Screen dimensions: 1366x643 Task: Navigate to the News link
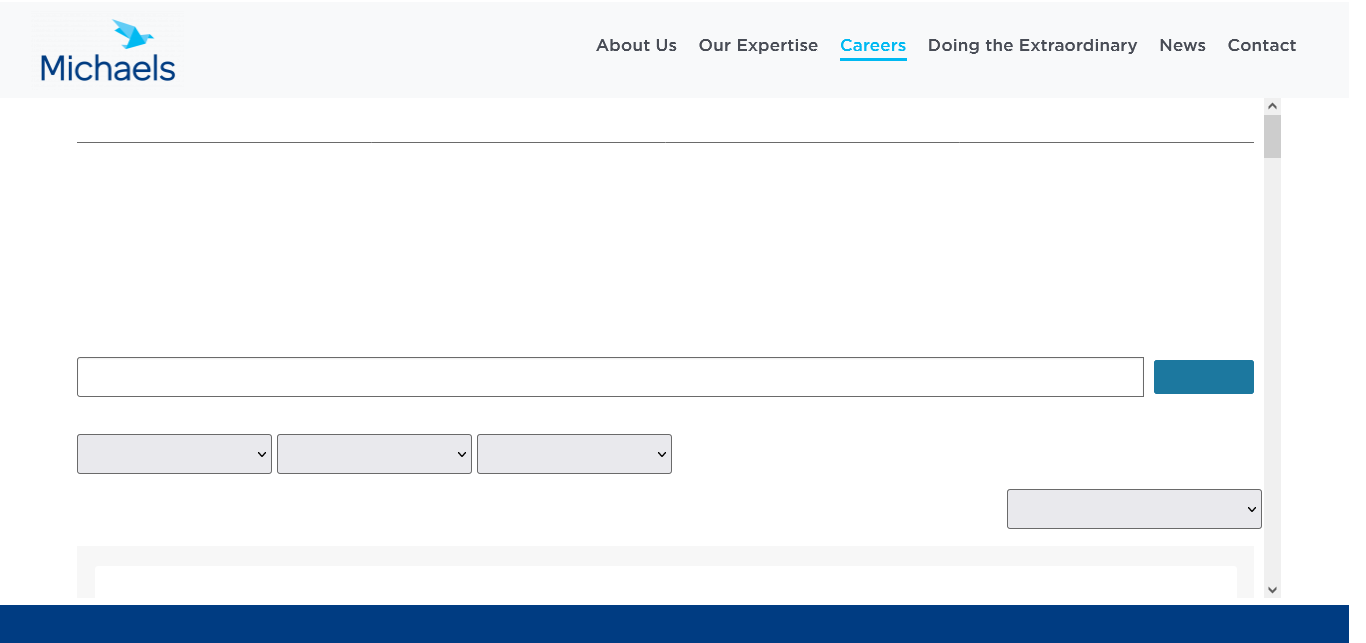[x=1182, y=45]
